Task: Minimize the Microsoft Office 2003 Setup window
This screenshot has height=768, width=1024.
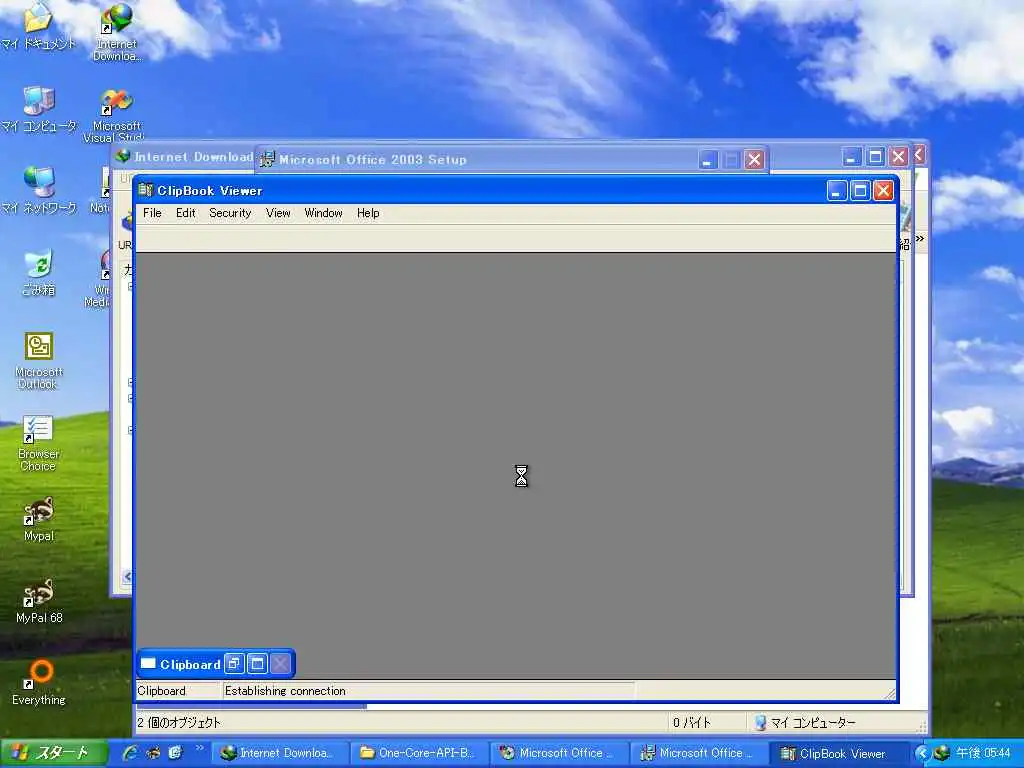Action: point(707,160)
